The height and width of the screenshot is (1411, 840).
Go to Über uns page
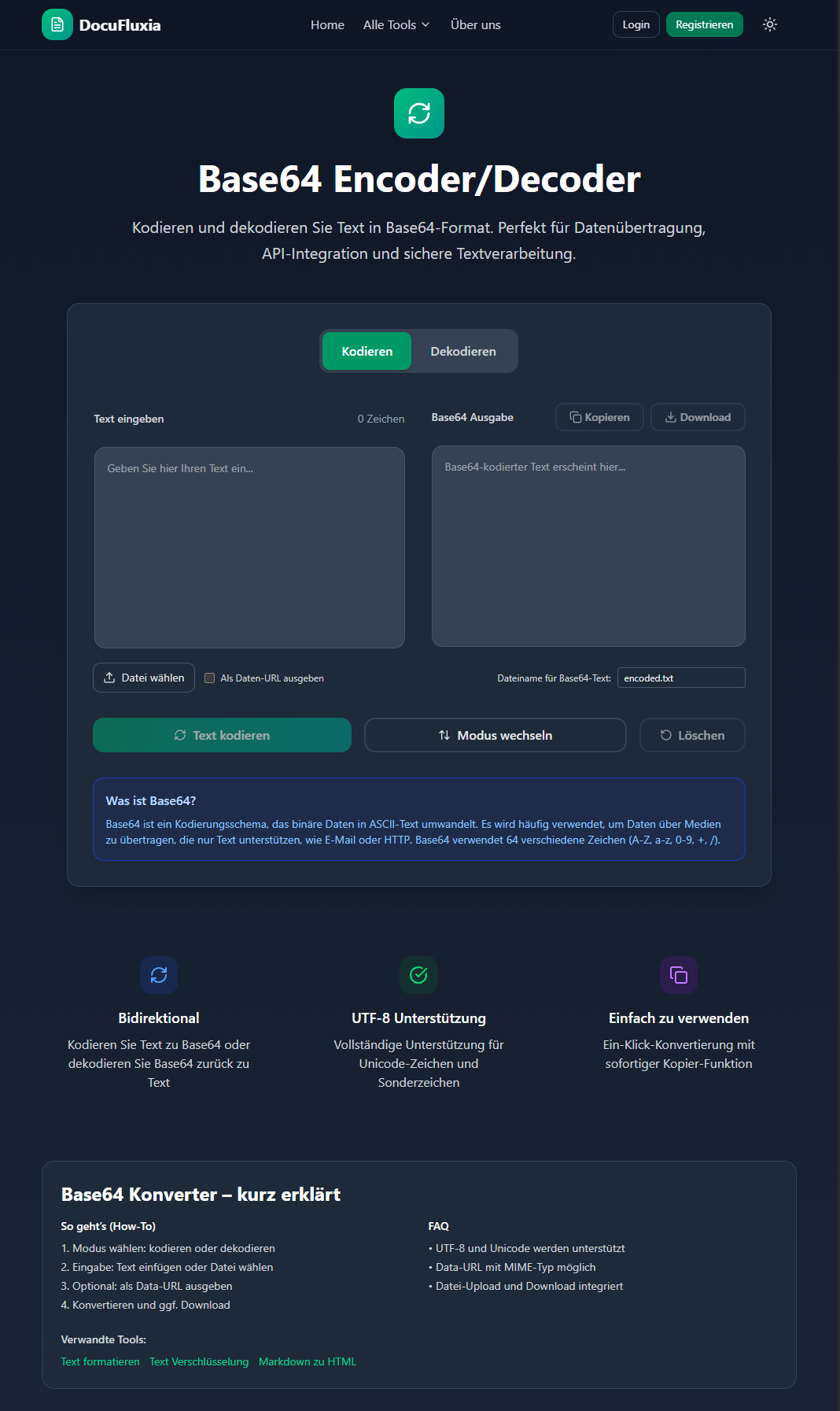point(475,24)
